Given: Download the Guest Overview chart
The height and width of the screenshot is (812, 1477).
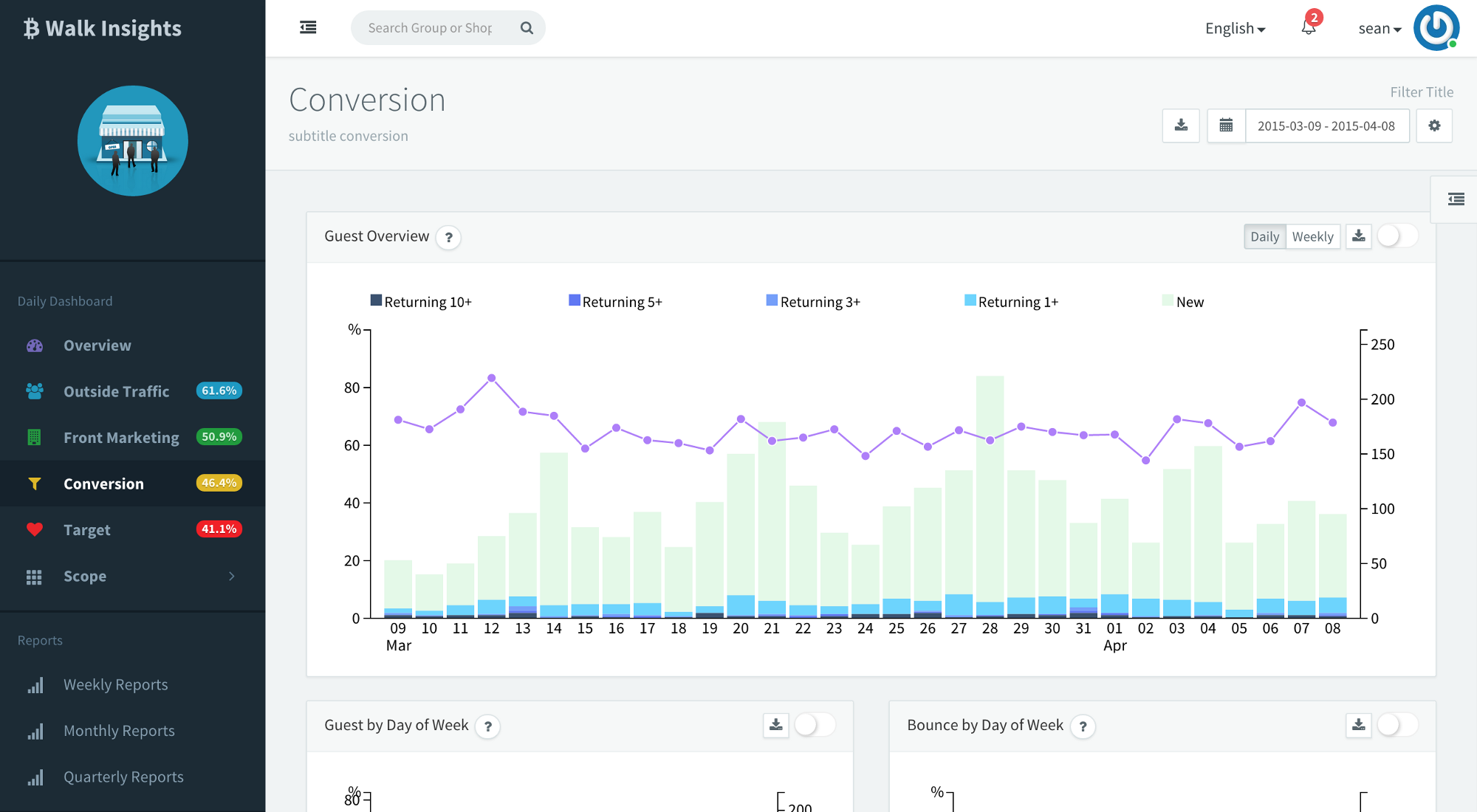Looking at the screenshot, I should pos(1358,236).
